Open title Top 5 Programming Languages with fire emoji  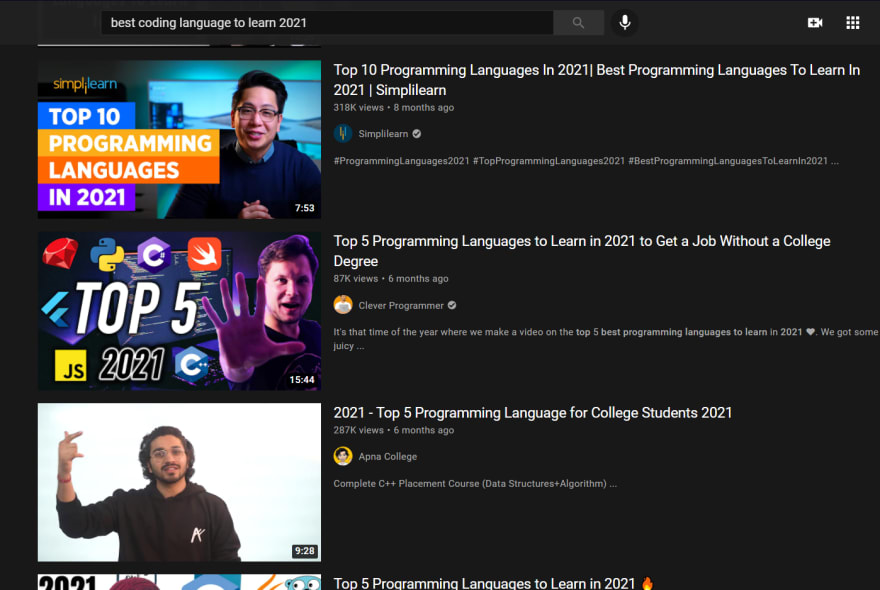(494, 583)
